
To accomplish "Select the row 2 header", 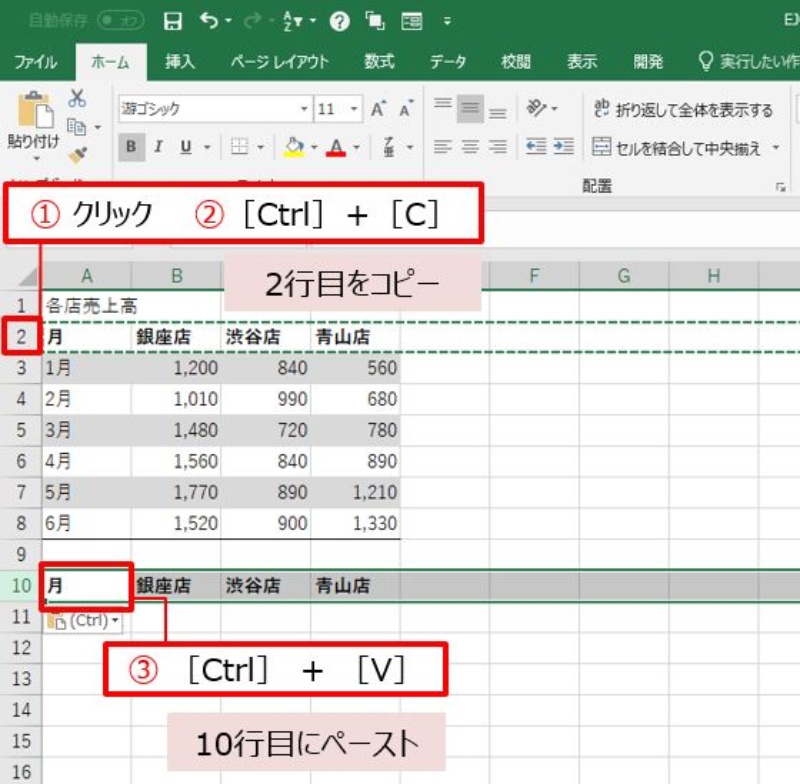I will [20, 337].
